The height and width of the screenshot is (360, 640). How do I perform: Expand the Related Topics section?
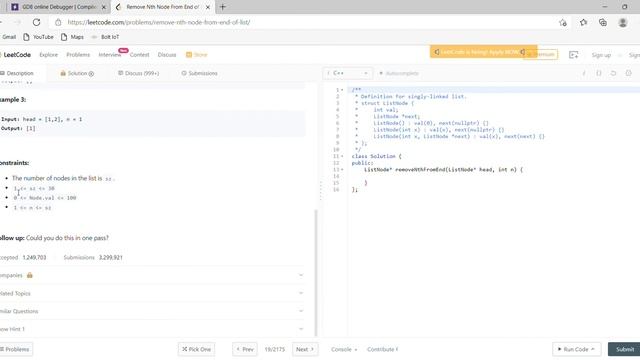point(152,293)
